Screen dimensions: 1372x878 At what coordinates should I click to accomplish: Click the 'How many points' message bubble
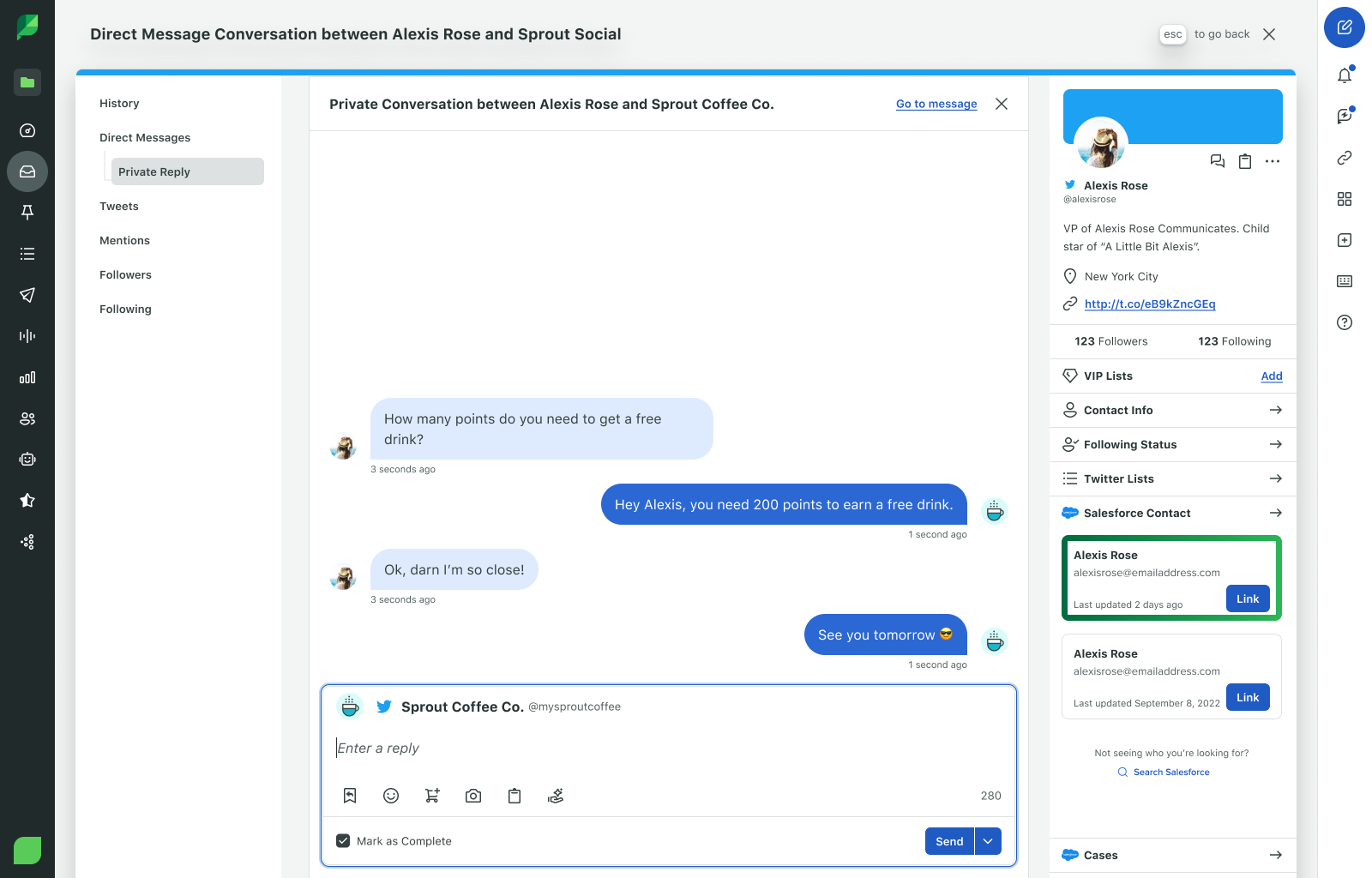pos(542,429)
